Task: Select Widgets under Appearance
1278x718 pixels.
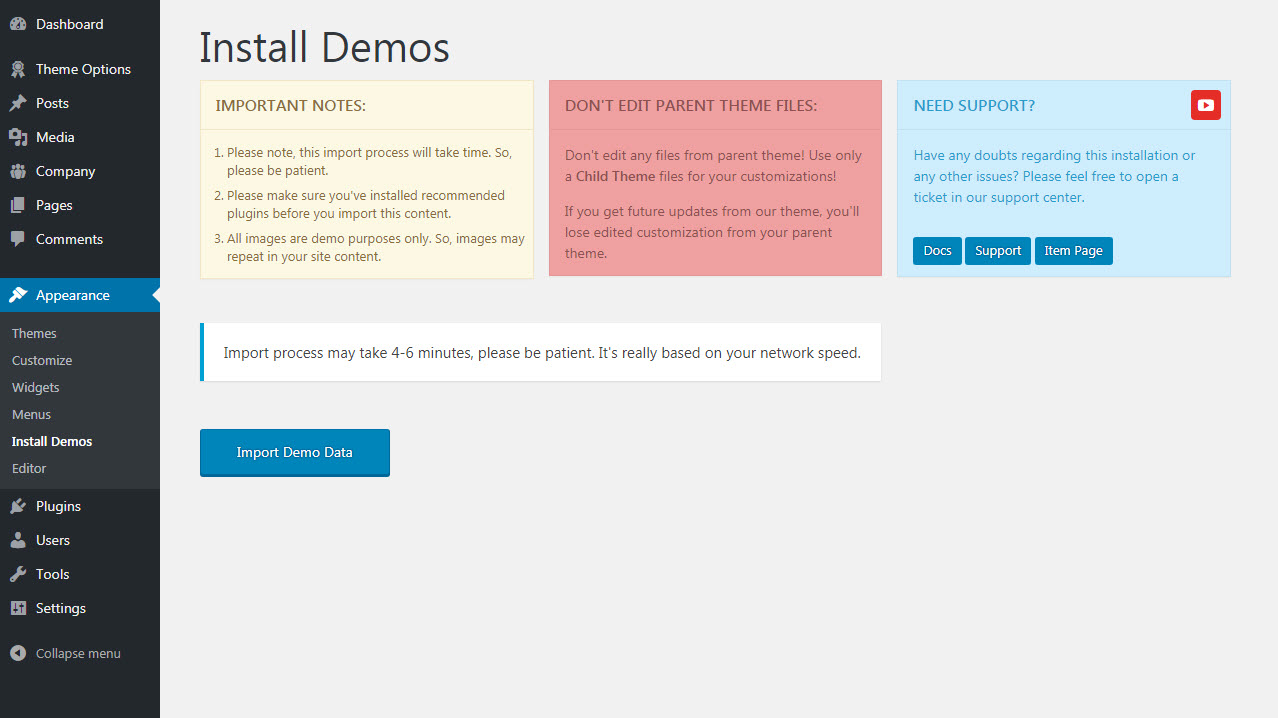Action: (36, 387)
